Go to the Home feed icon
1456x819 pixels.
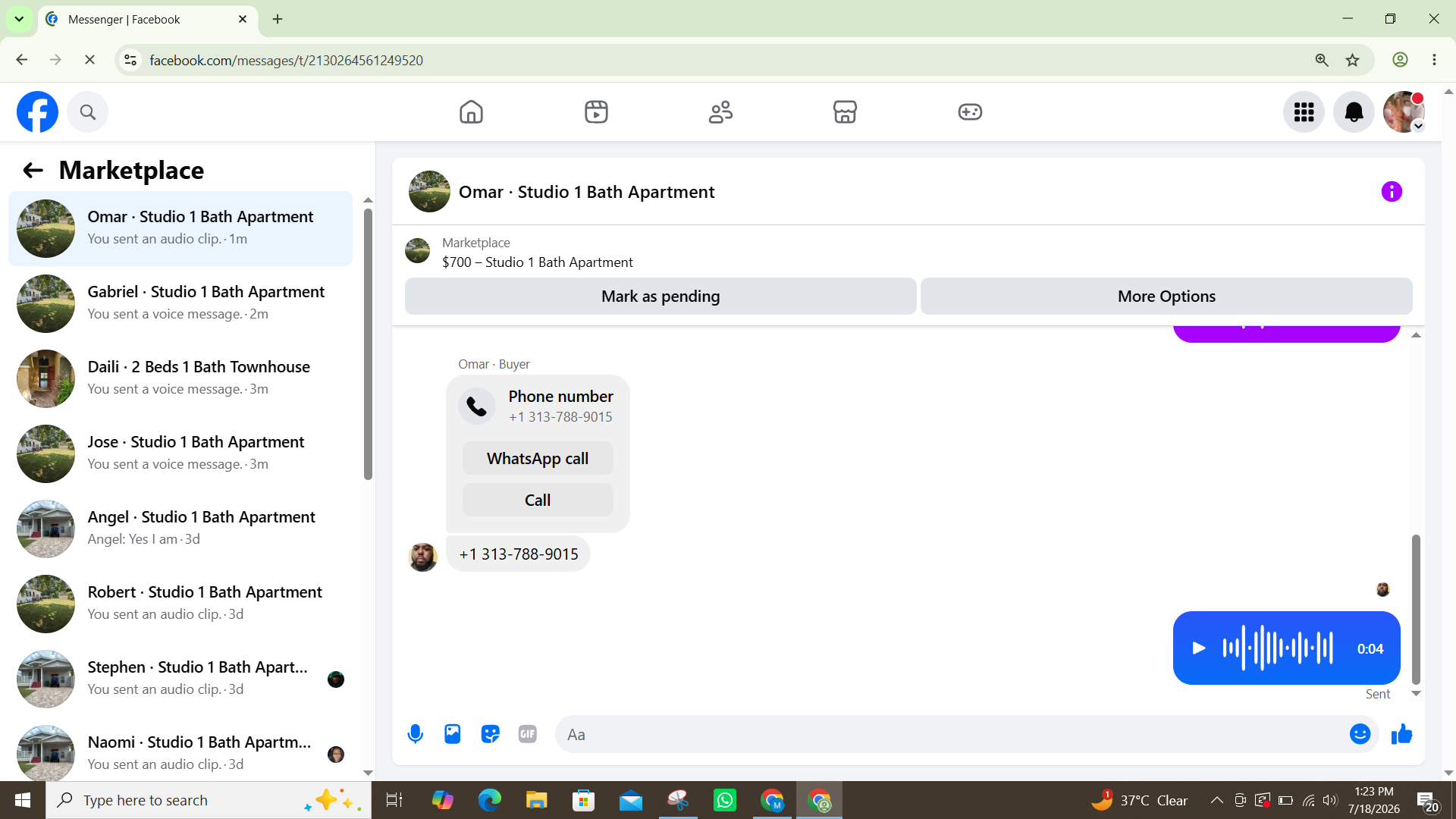(471, 112)
